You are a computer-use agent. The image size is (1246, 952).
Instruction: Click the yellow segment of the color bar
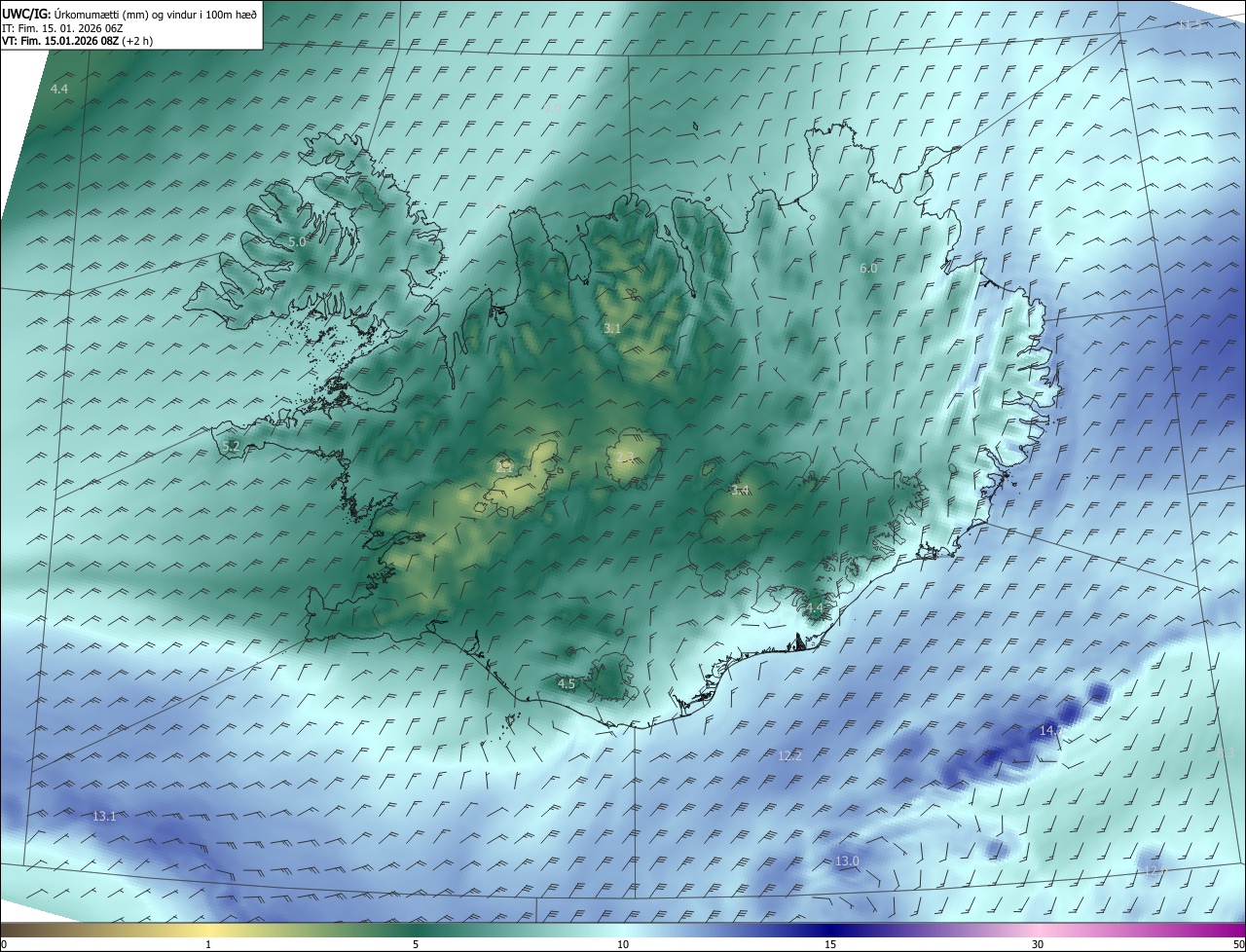pyautogui.click(x=209, y=931)
